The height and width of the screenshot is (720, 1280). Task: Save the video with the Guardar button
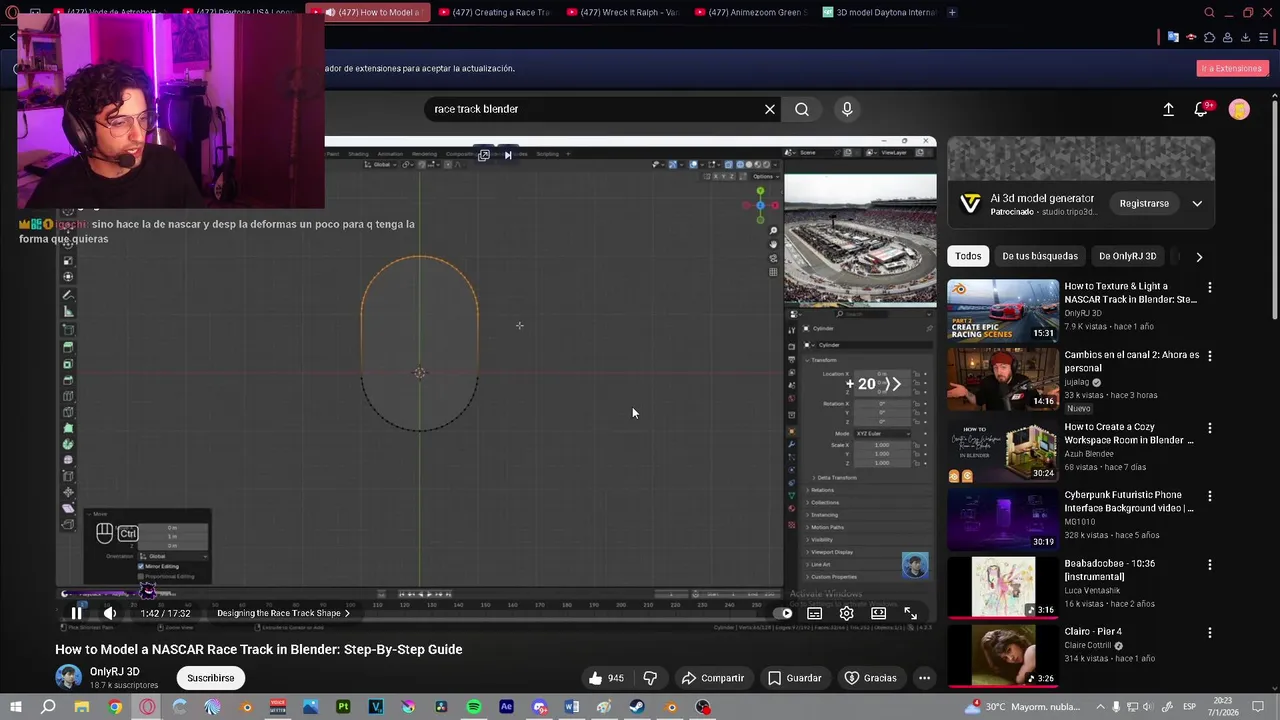(795, 678)
